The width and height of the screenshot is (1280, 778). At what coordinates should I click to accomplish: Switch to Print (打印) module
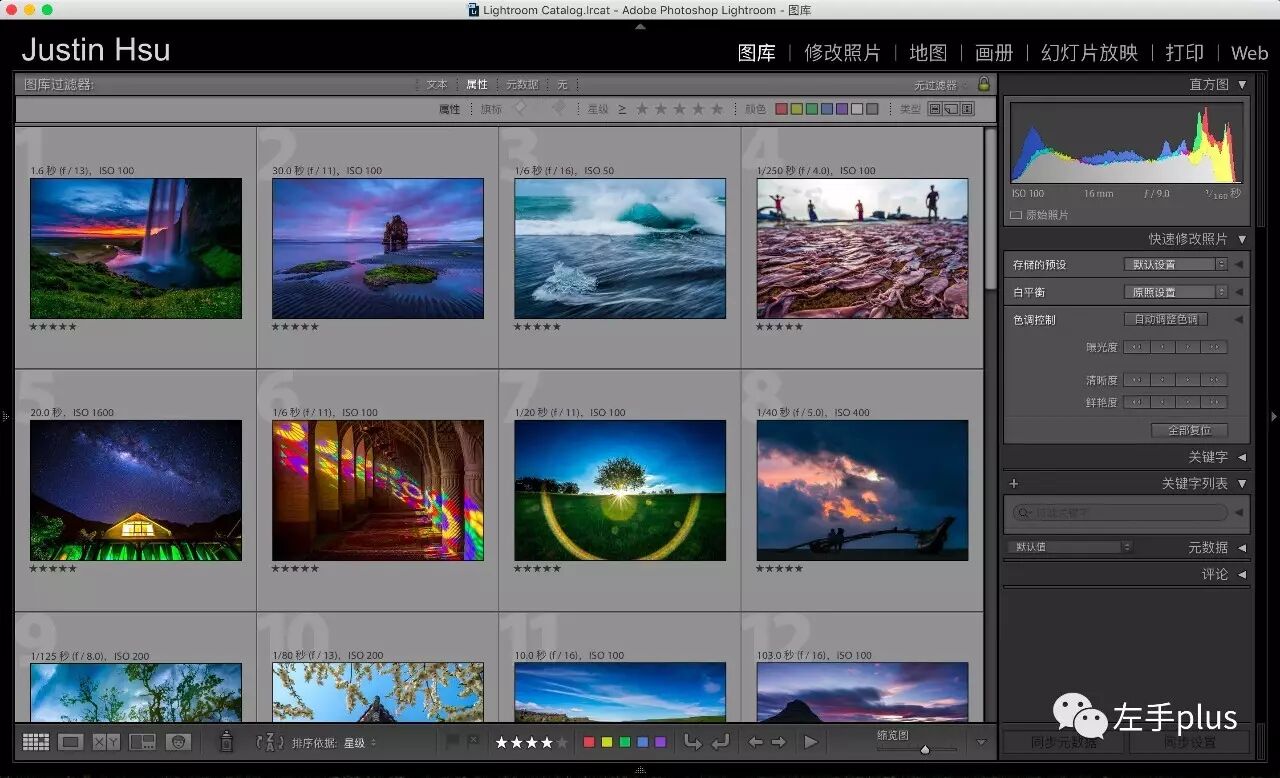click(1184, 53)
